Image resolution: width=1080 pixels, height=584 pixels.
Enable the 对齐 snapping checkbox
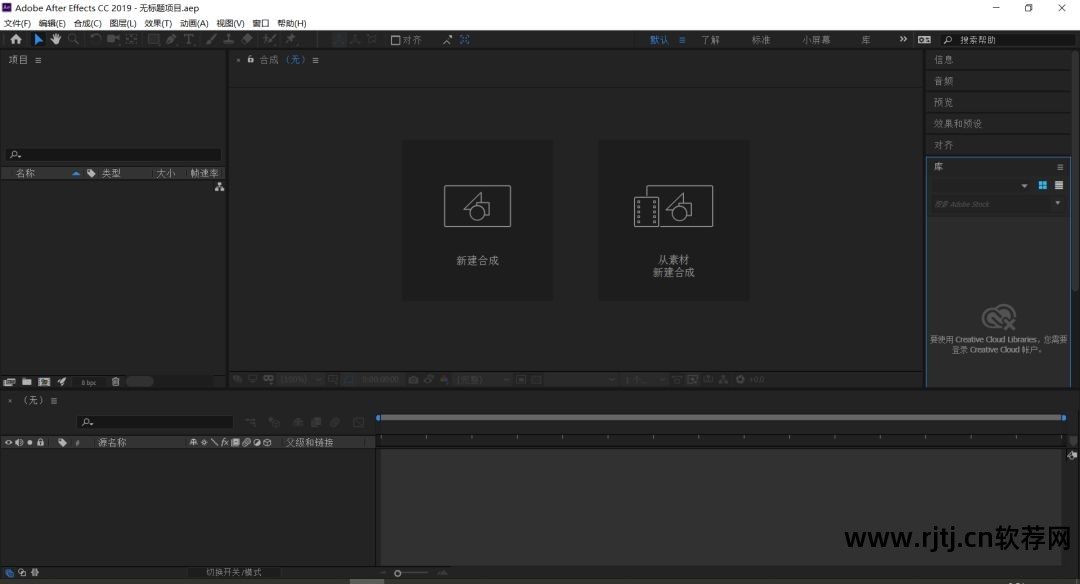(x=397, y=40)
